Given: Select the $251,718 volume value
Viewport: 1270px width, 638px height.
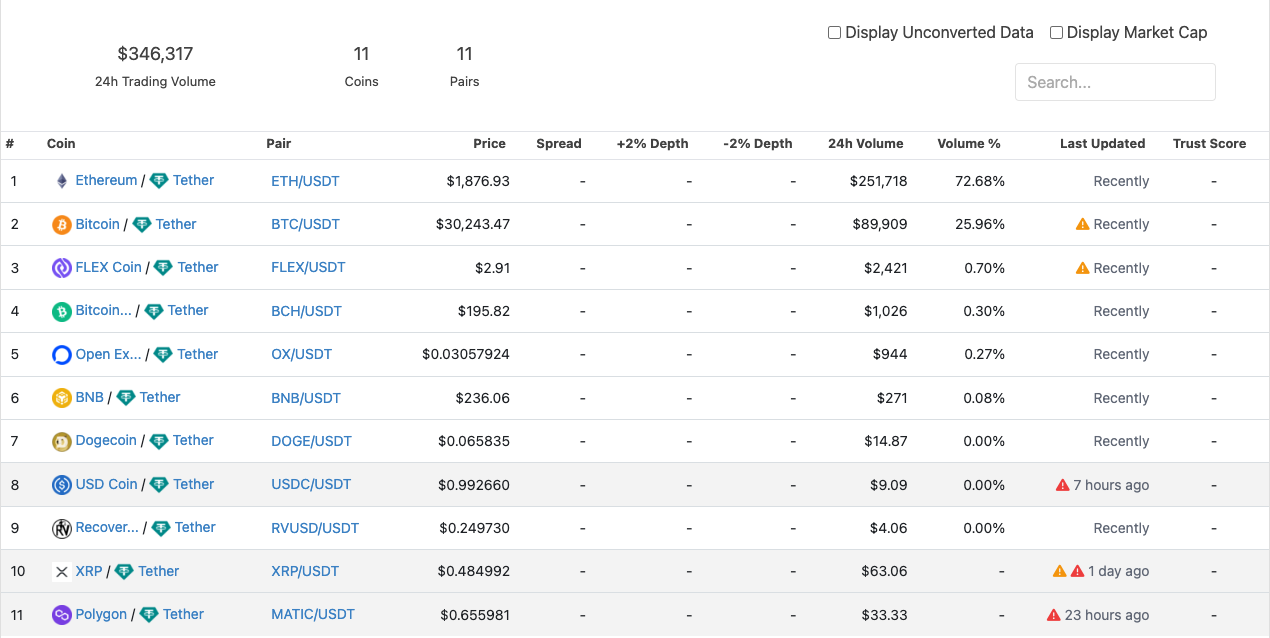Looking at the screenshot, I should tap(878, 181).
